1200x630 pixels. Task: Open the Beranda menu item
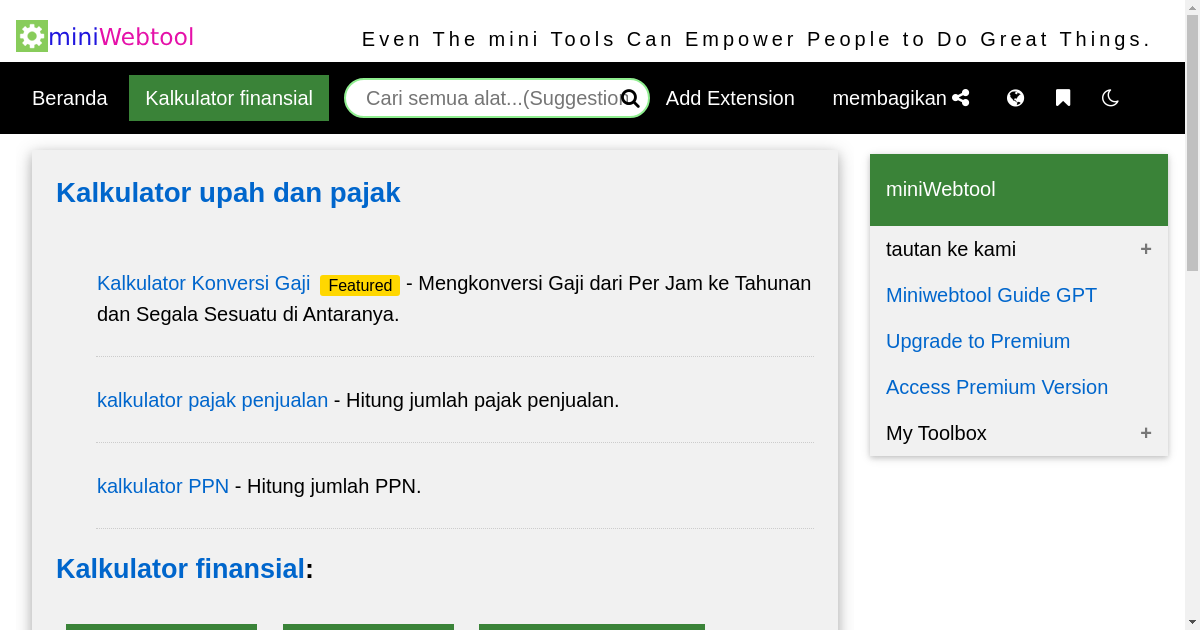pos(70,98)
